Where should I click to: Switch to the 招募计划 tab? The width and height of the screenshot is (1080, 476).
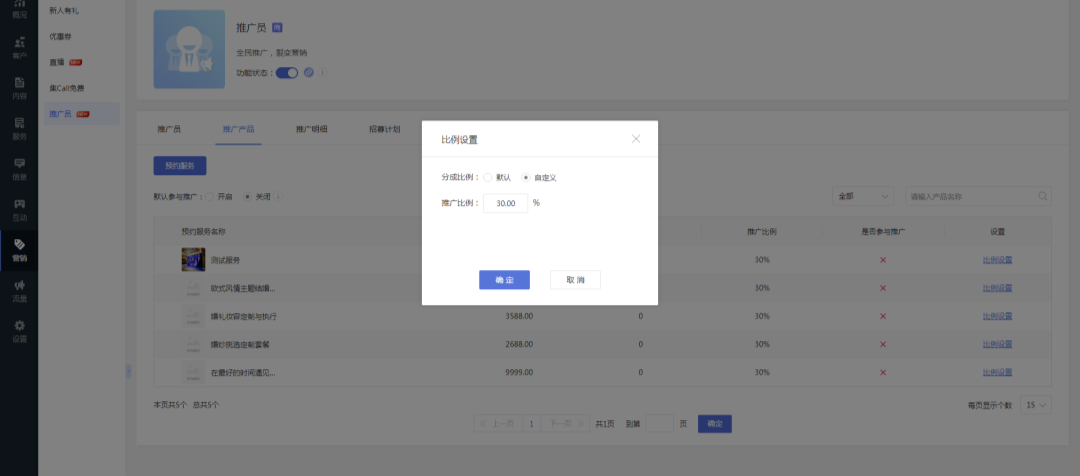(x=384, y=129)
